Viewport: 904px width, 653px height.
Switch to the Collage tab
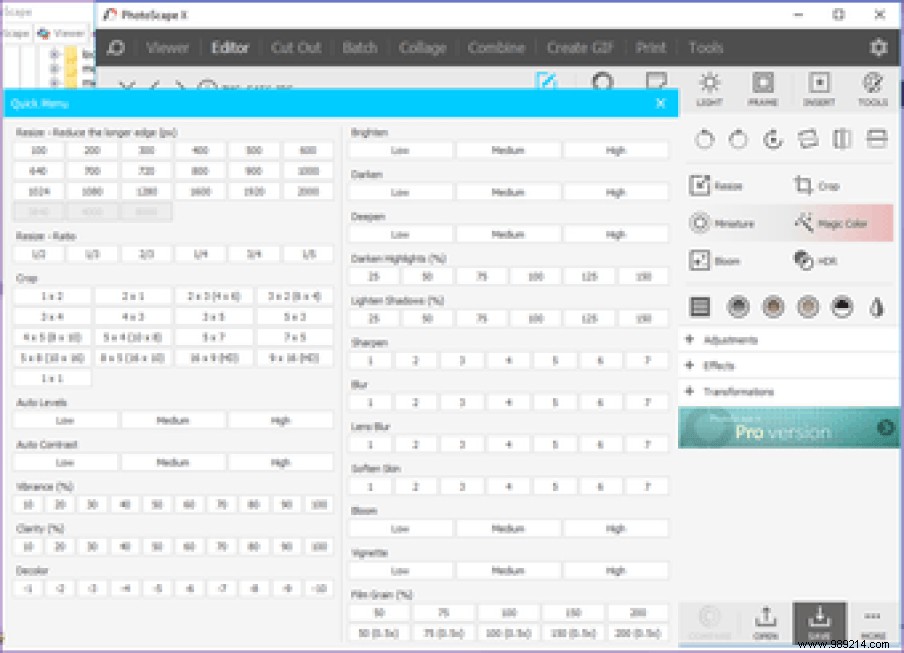point(423,47)
